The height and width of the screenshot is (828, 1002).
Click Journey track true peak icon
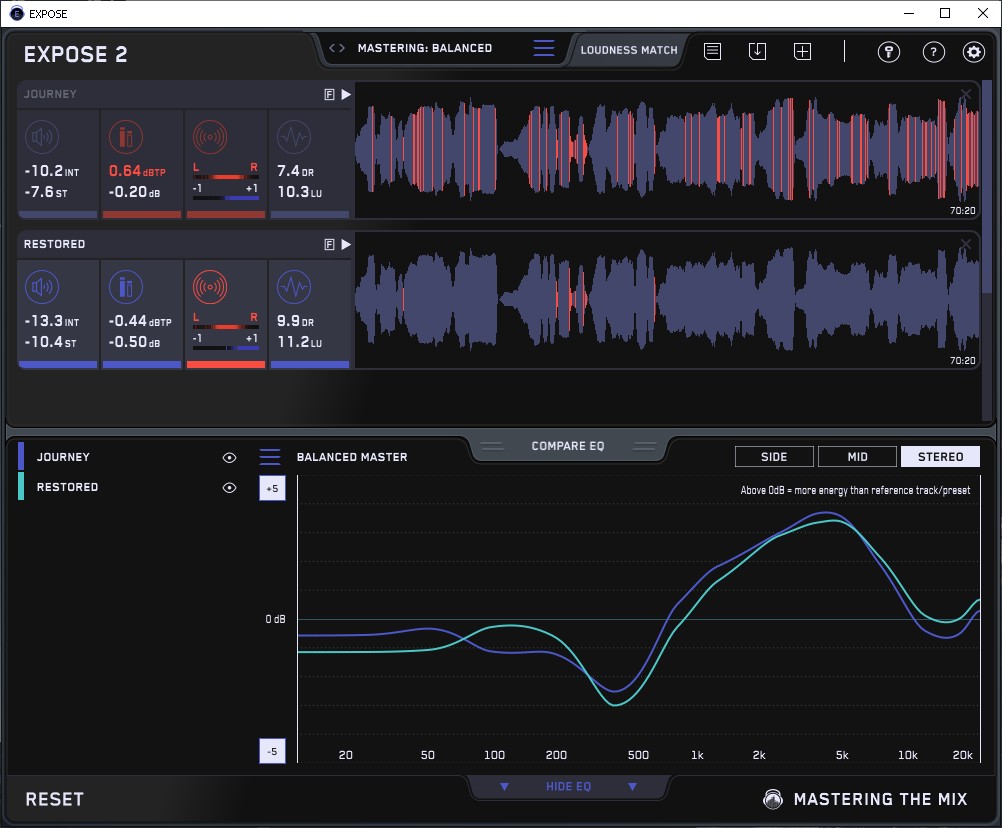pyautogui.click(x=126, y=137)
